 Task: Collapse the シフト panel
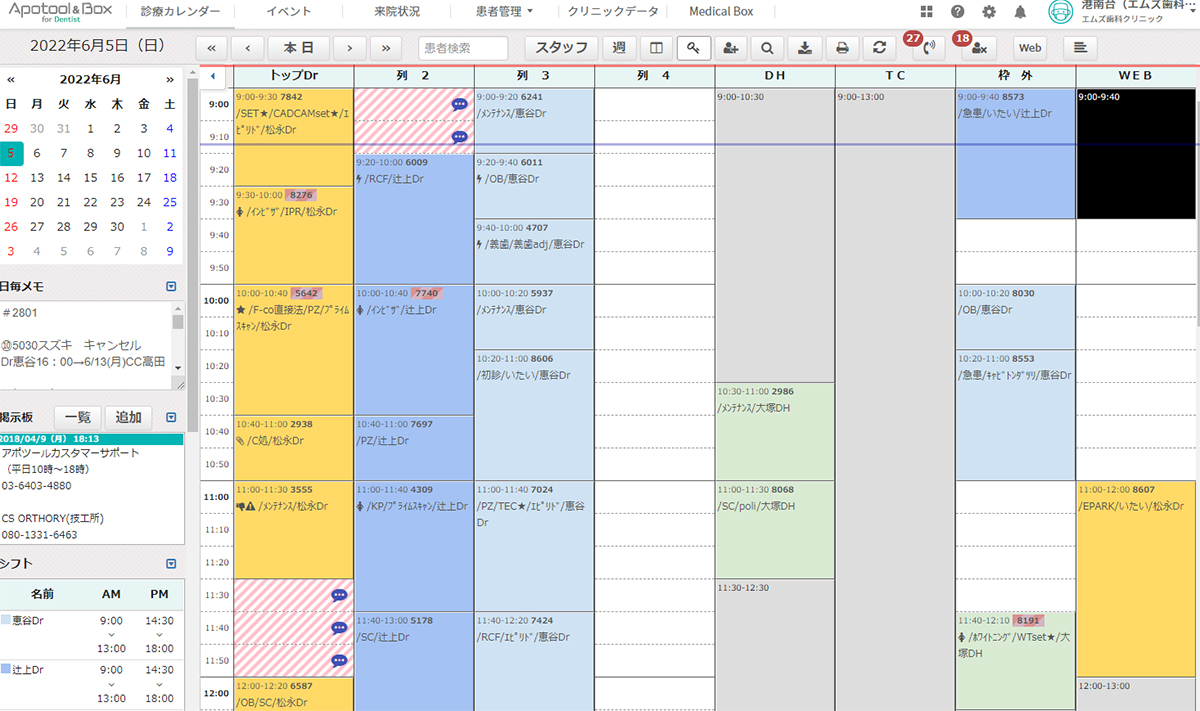[171, 563]
